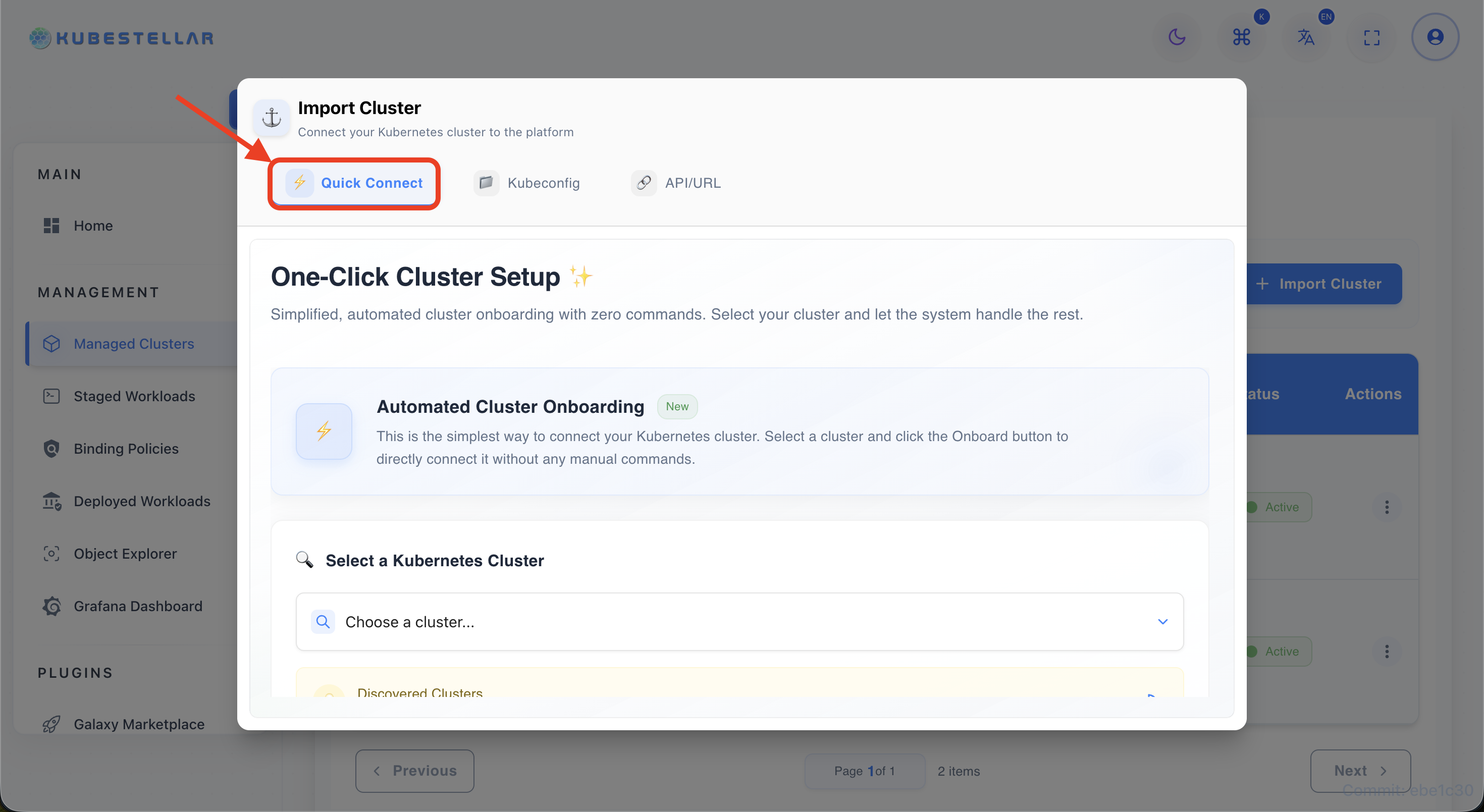Toggle dark mode with the moon icon
The height and width of the screenshot is (812, 1484).
[1178, 37]
